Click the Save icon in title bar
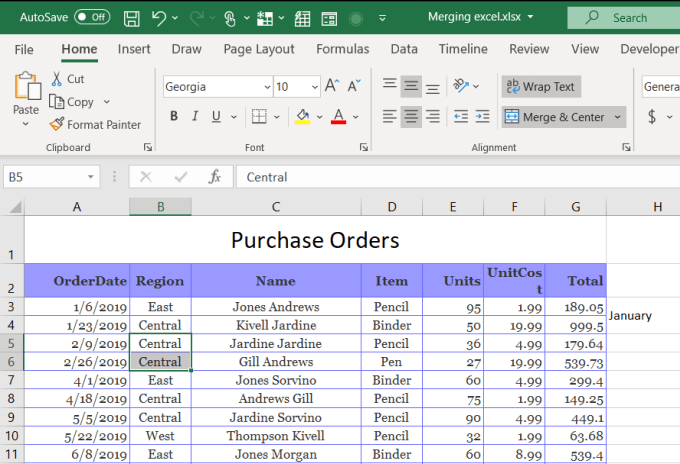The width and height of the screenshot is (680, 464). tap(132, 18)
